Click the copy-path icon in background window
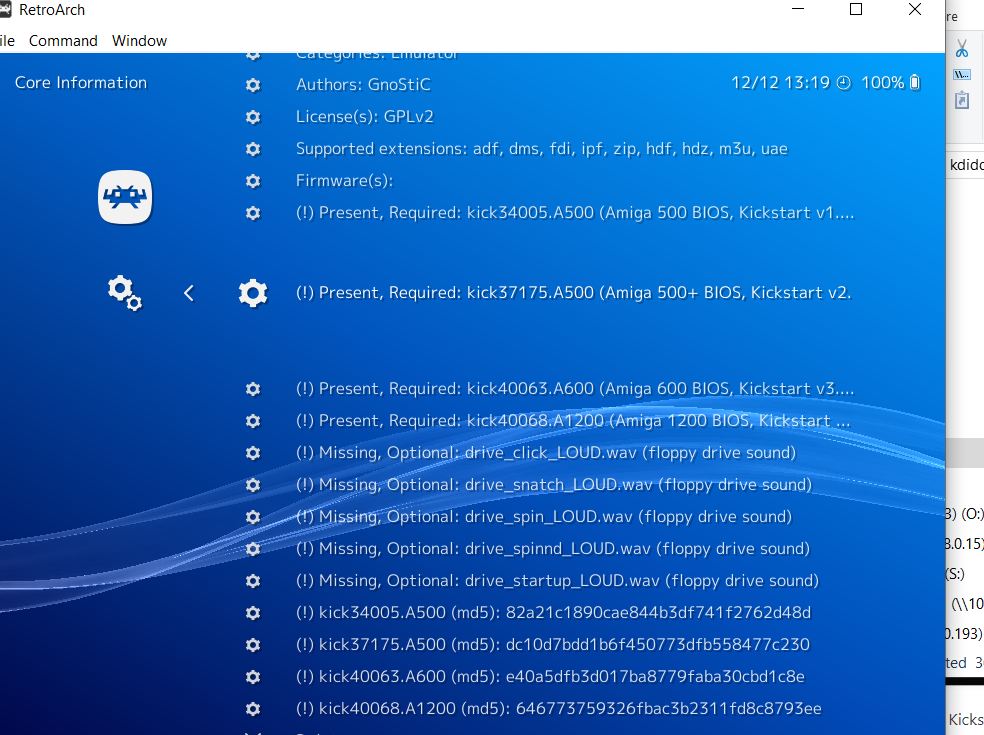The width and height of the screenshot is (984, 735). (x=962, y=75)
